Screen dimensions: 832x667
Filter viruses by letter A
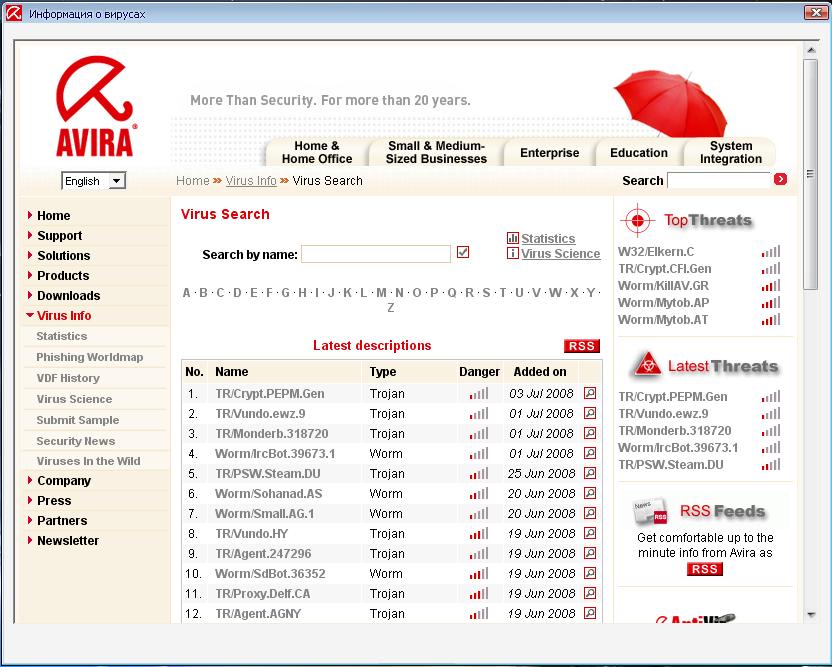click(186, 293)
